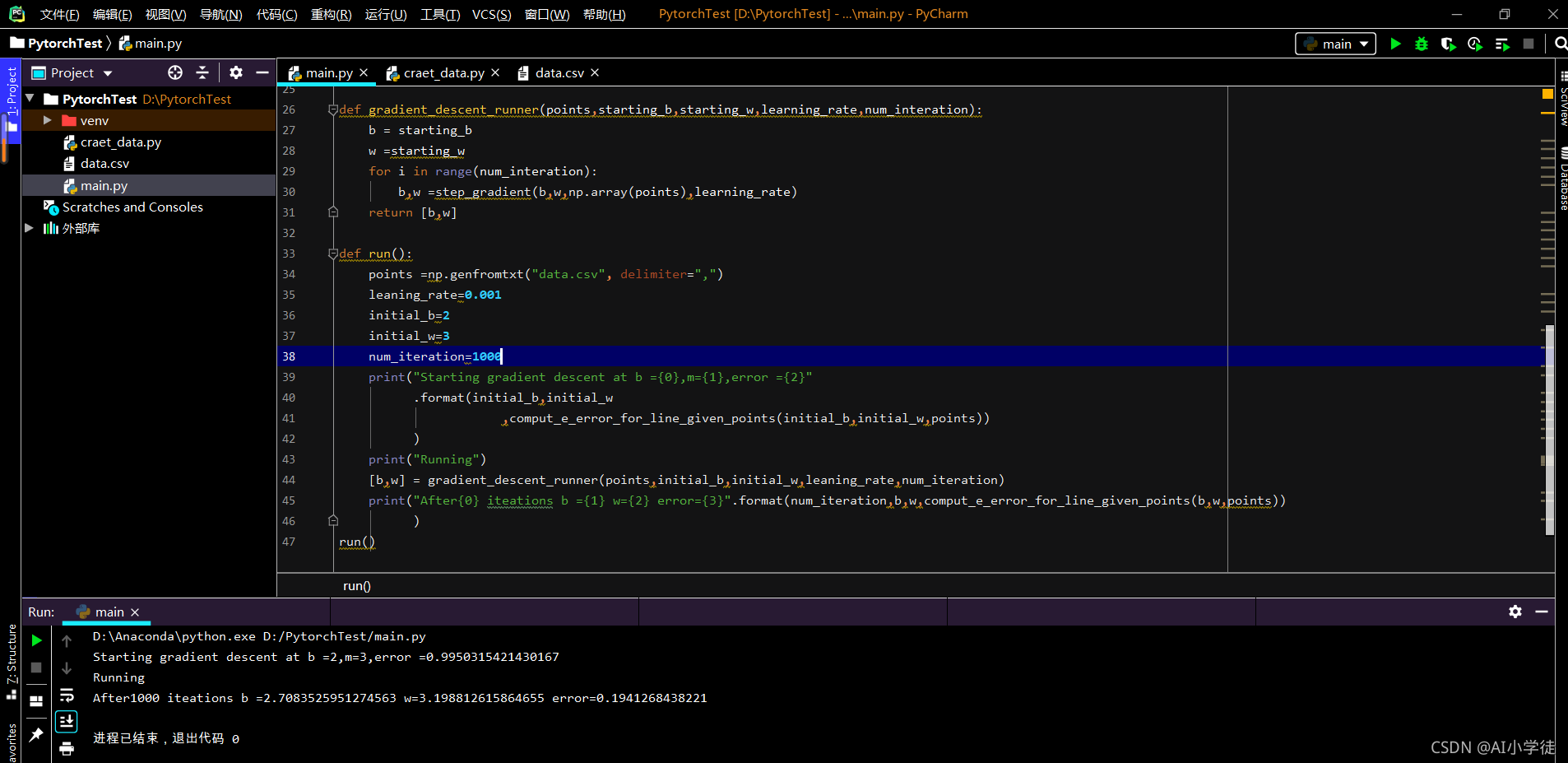Hide the Project panel with the minus icon

262,72
